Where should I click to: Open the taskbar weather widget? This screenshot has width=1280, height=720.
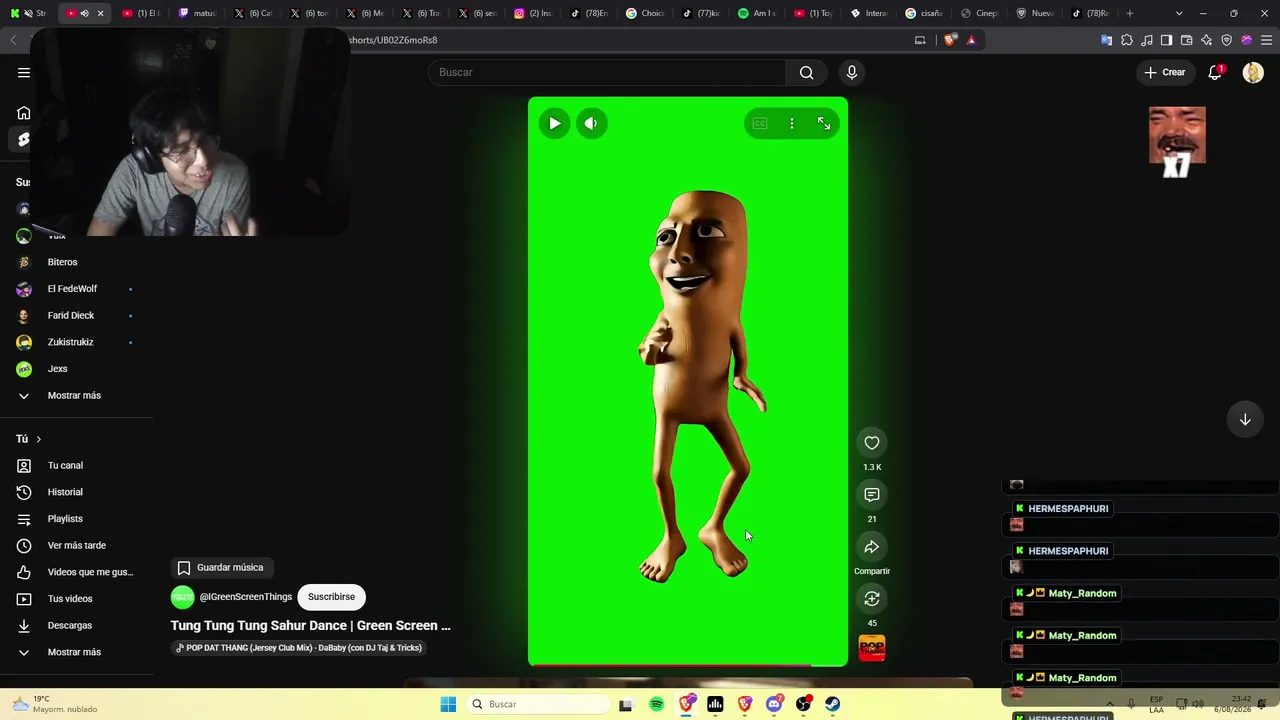[x=56, y=704]
